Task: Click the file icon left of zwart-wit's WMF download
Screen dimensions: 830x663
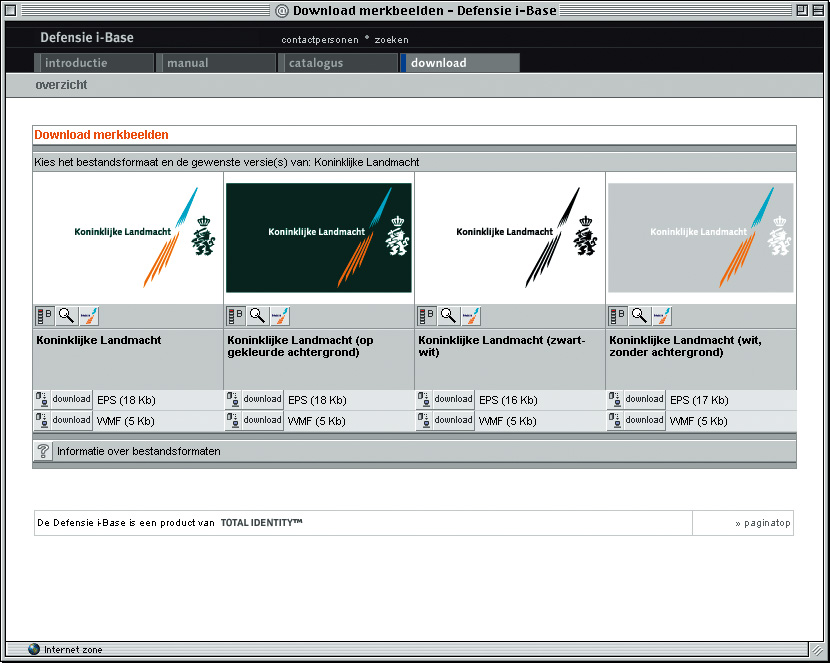Action: pos(423,421)
